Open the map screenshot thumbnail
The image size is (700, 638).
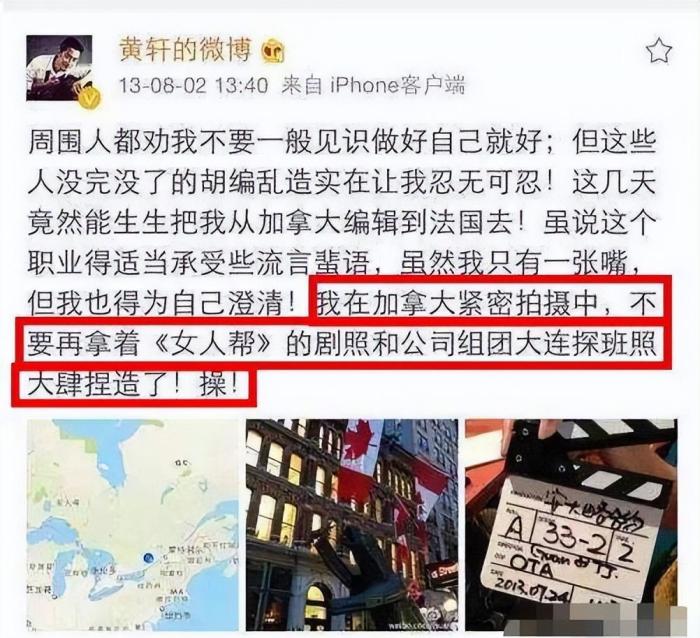pyautogui.click(x=133, y=525)
